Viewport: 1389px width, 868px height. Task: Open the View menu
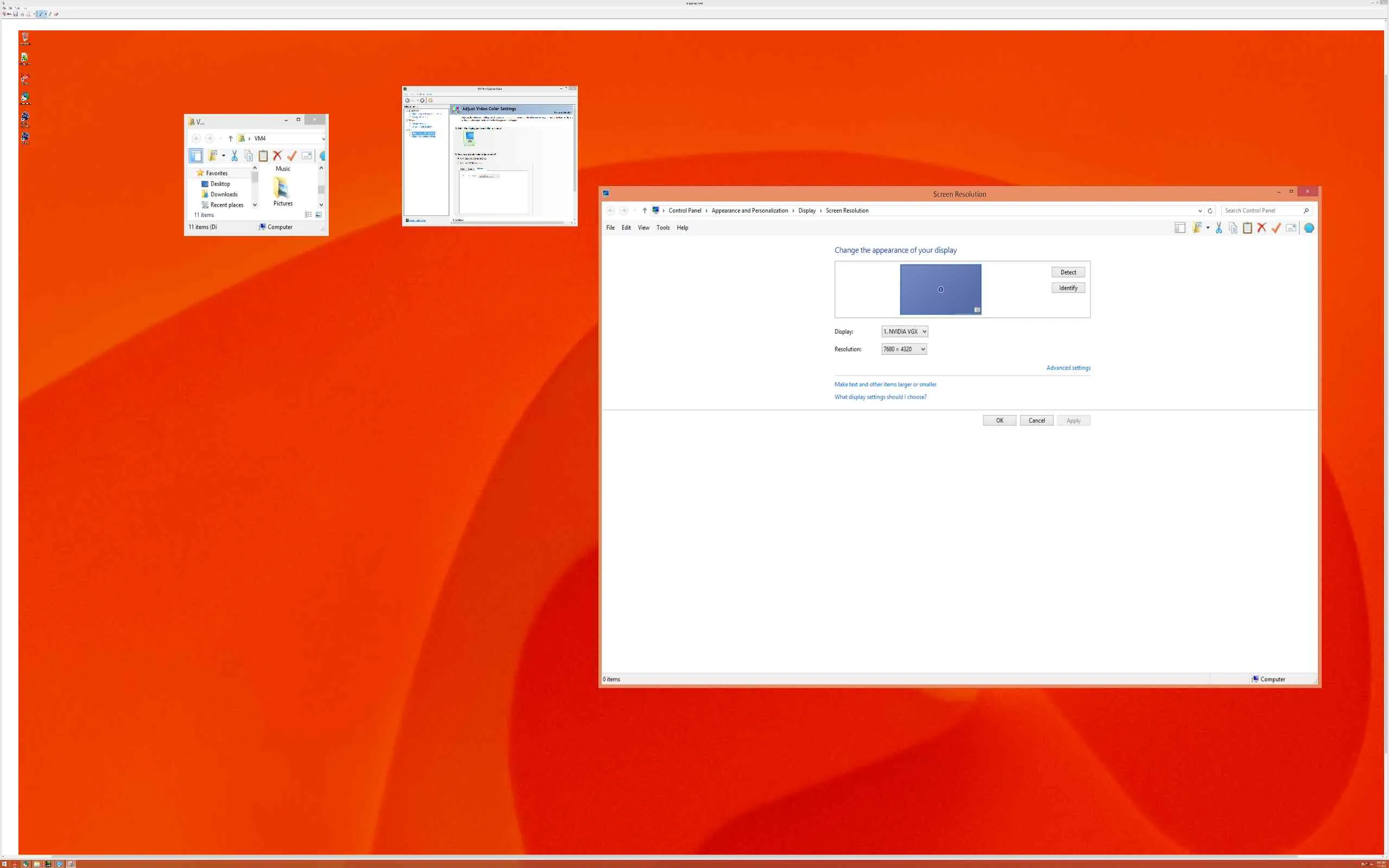pyautogui.click(x=643, y=228)
